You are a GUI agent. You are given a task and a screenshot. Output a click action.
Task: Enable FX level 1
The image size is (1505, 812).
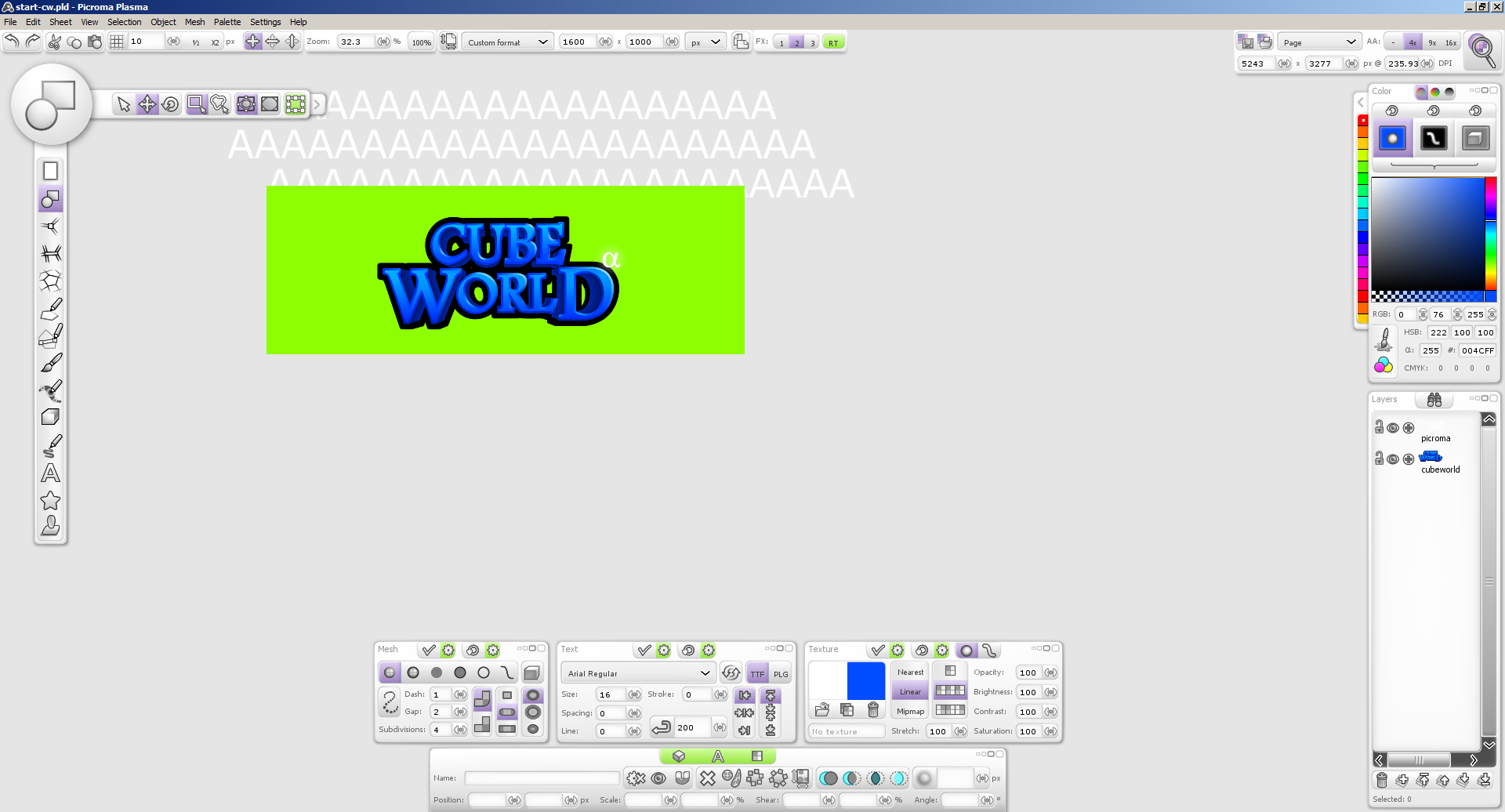tap(782, 42)
